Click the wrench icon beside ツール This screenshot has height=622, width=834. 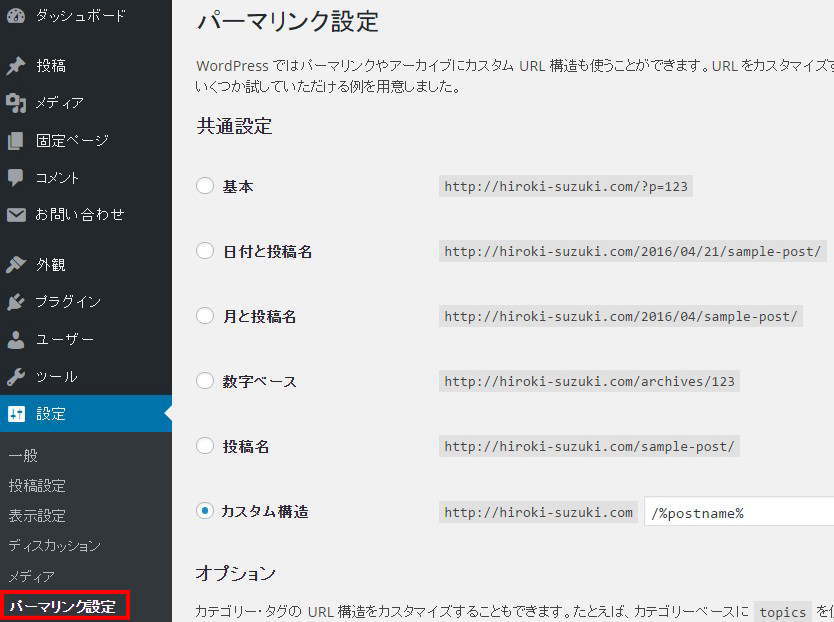16,377
